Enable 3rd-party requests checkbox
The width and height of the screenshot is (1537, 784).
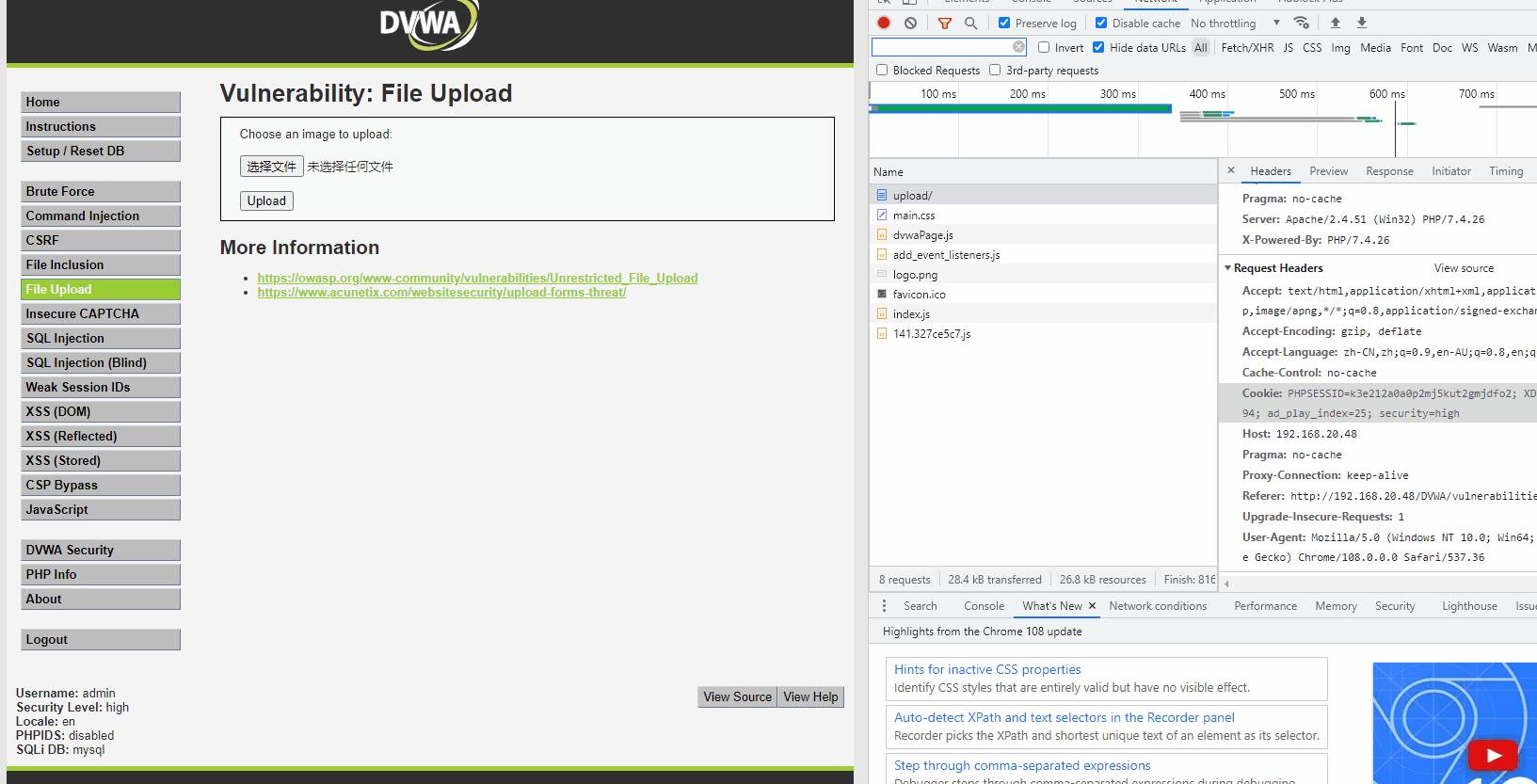click(x=995, y=70)
